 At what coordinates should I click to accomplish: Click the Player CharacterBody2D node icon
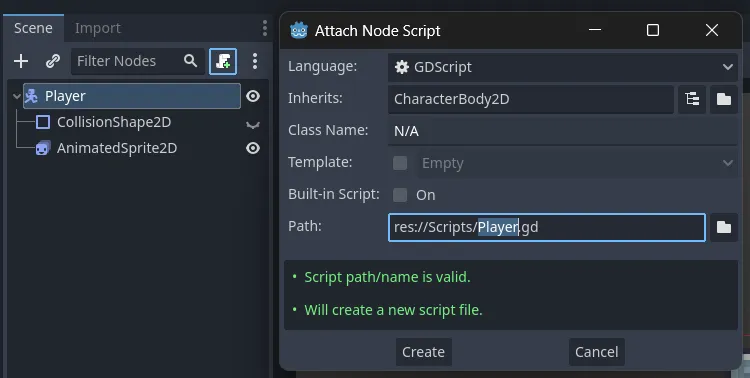pyautogui.click(x=32, y=96)
